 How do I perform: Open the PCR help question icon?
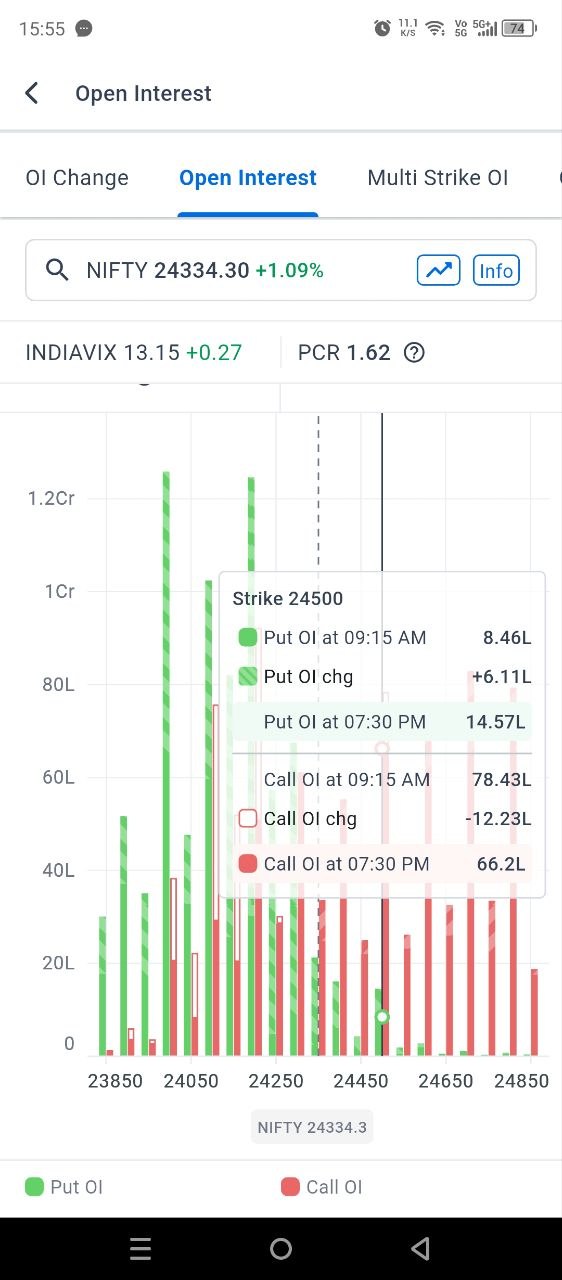click(x=414, y=353)
